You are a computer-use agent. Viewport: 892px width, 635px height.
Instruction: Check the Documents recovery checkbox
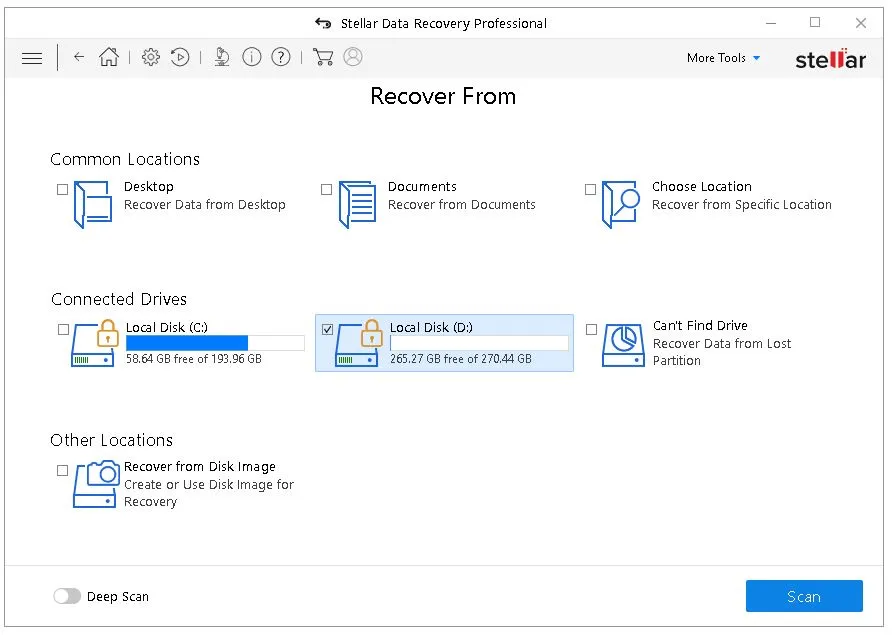(x=326, y=188)
